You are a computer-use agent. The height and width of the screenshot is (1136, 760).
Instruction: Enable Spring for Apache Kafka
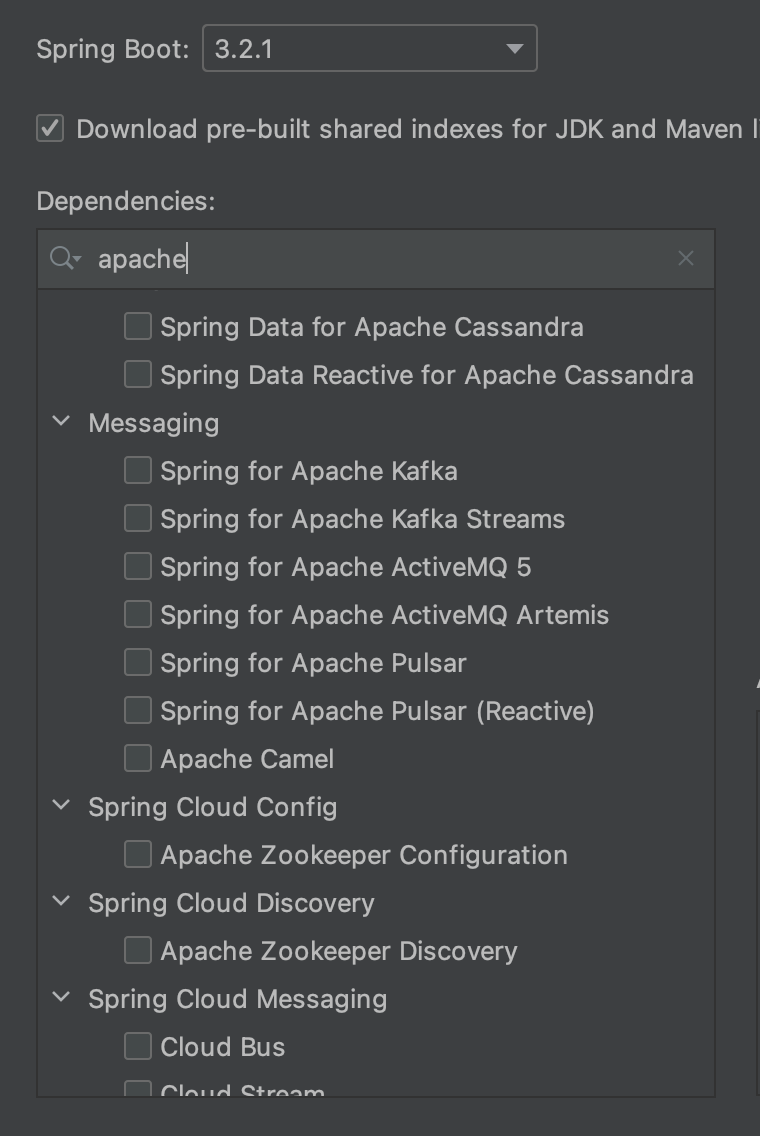[x=138, y=470]
